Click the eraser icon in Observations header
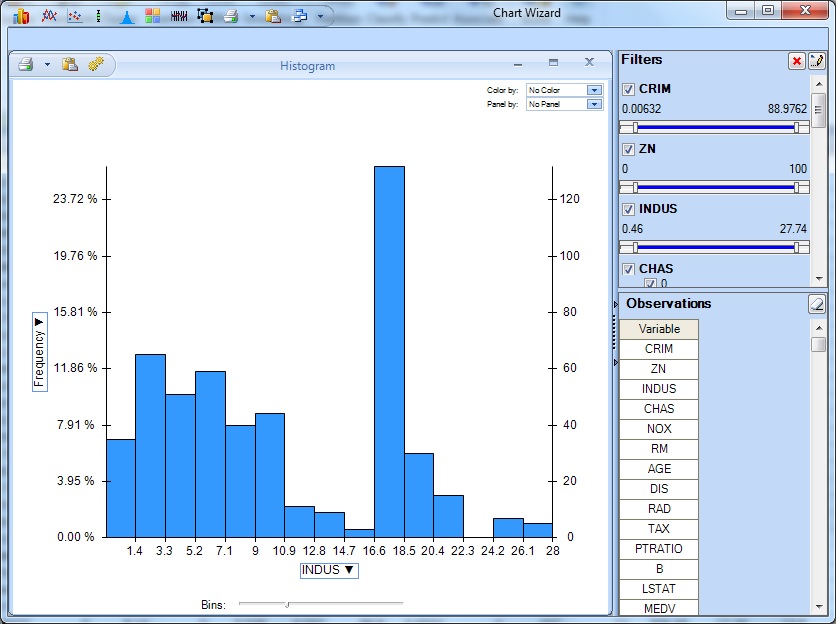This screenshot has width=836, height=624. pyautogui.click(x=817, y=304)
